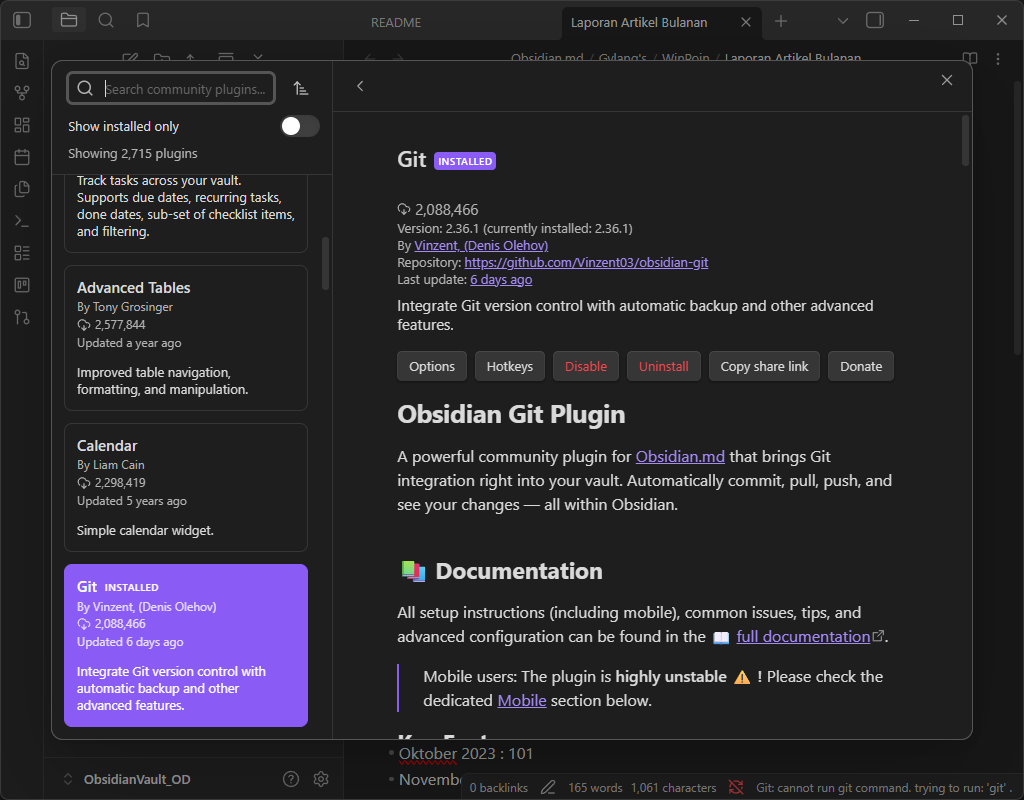Click the Uninstall button for Git plugin
Viewport: 1024px width, 800px height.
(x=663, y=366)
